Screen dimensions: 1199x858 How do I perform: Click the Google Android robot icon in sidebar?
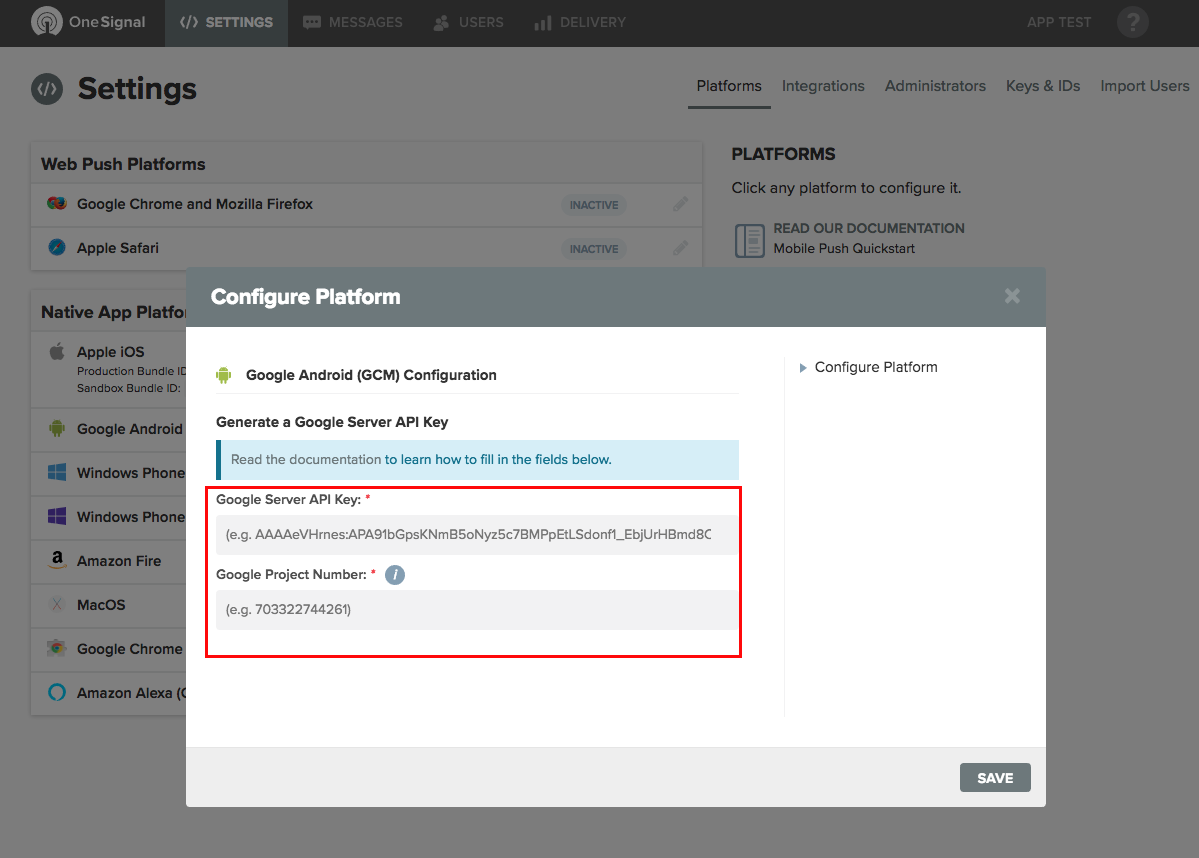coord(57,428)
